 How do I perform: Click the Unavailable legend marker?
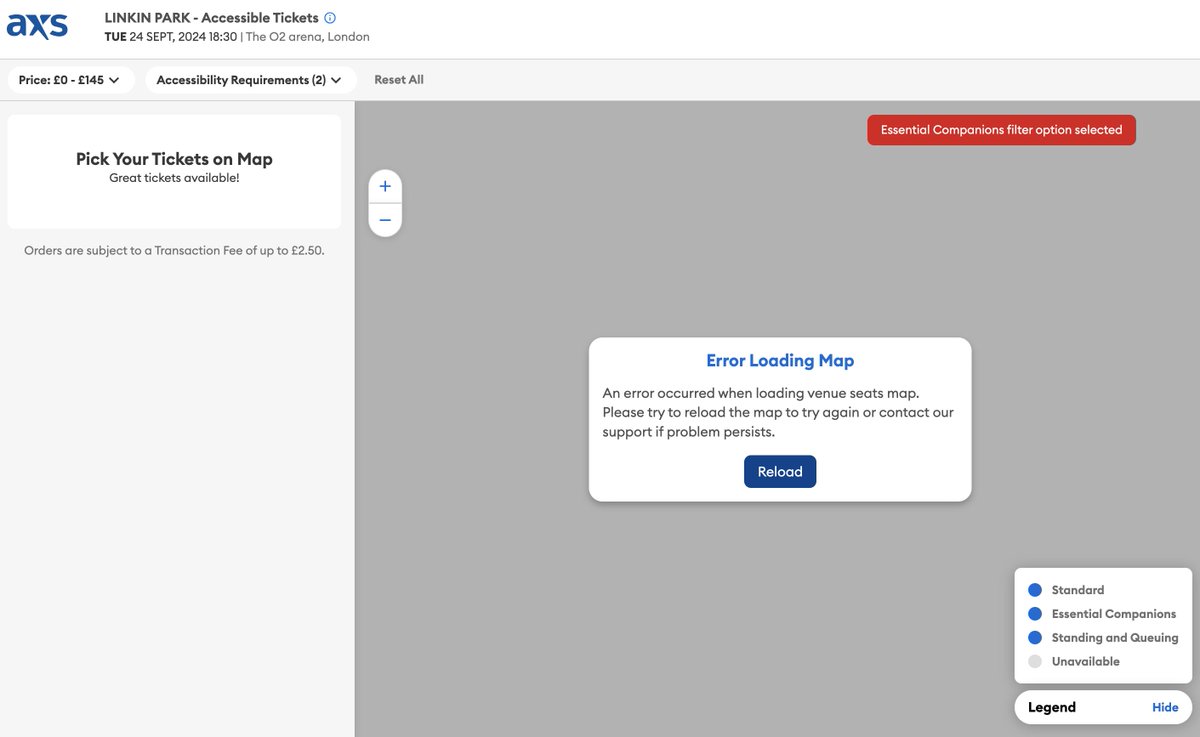coord(1035,661)
